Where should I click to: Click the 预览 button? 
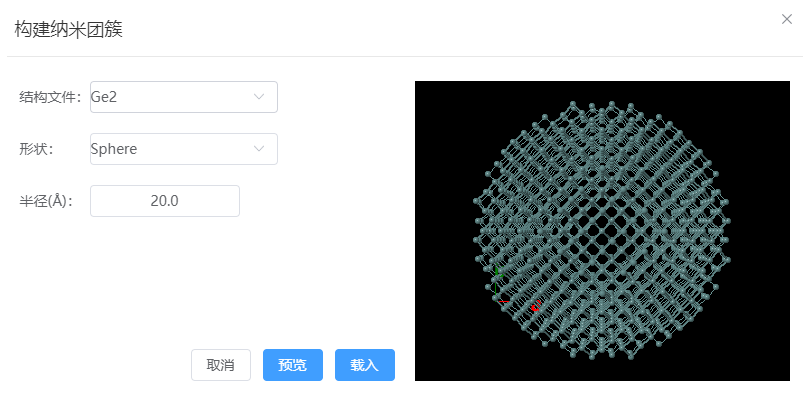pos(293,365)
